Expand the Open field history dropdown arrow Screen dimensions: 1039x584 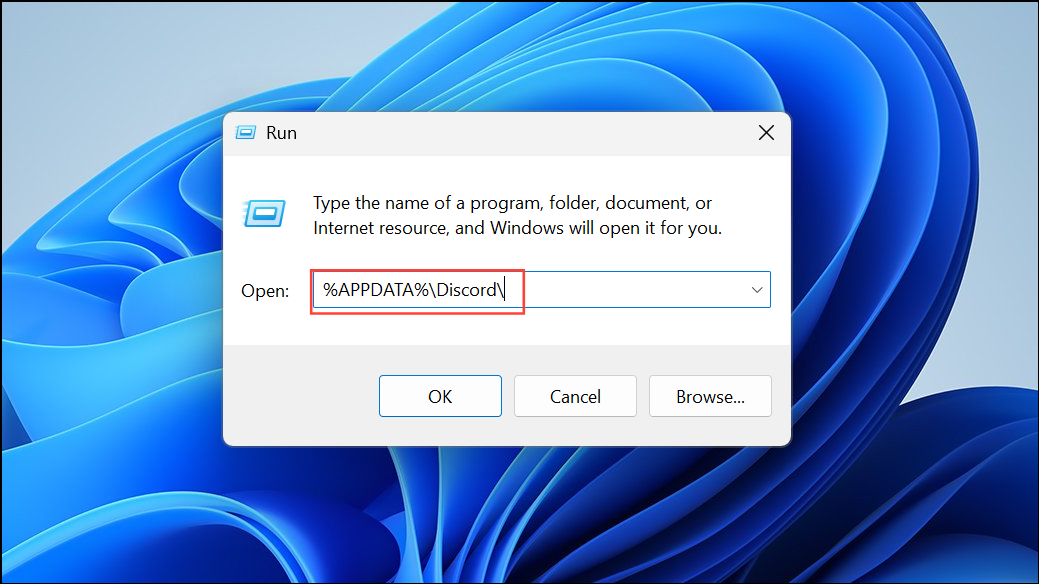click(x=756, y=290)
